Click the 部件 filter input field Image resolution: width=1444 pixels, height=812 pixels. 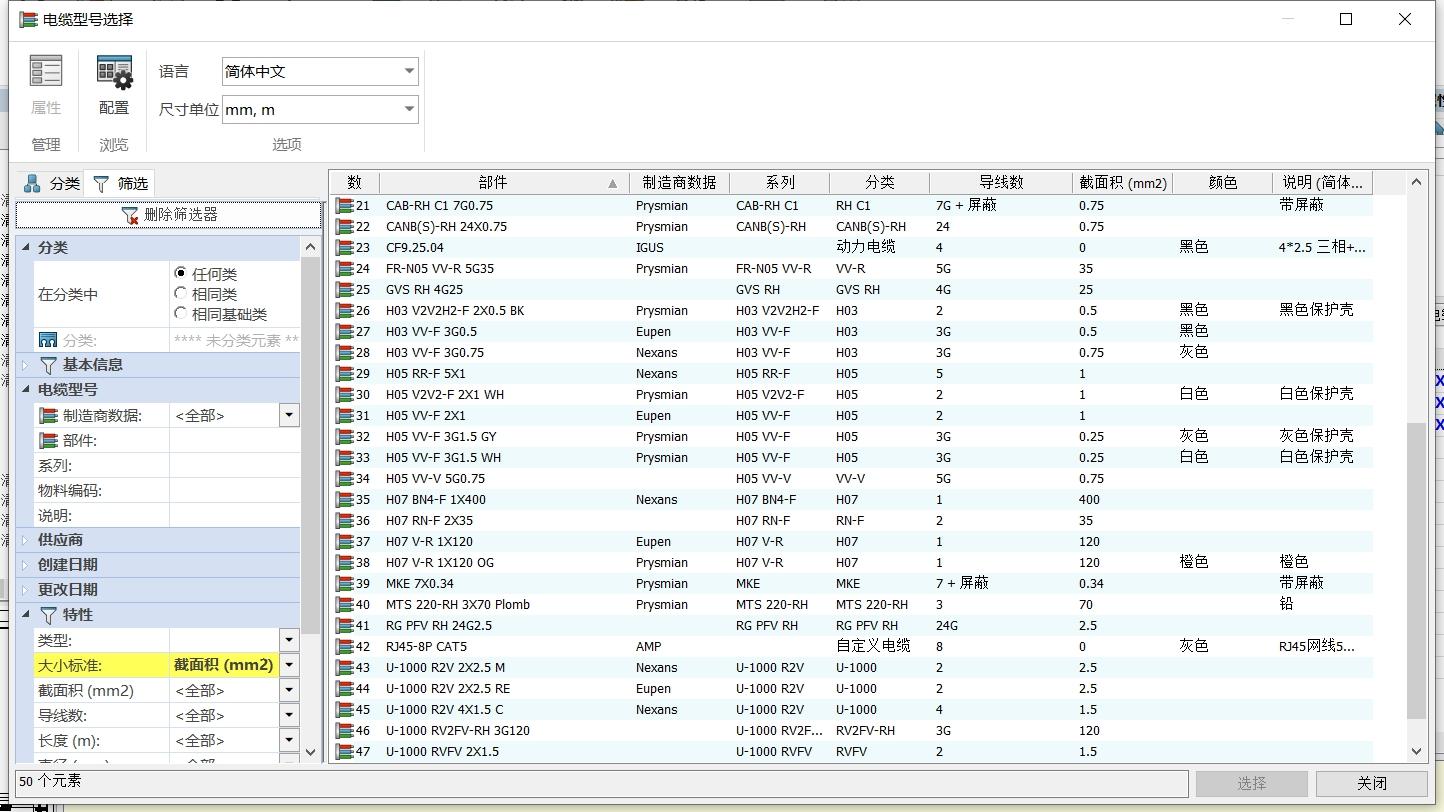(234, 441)
